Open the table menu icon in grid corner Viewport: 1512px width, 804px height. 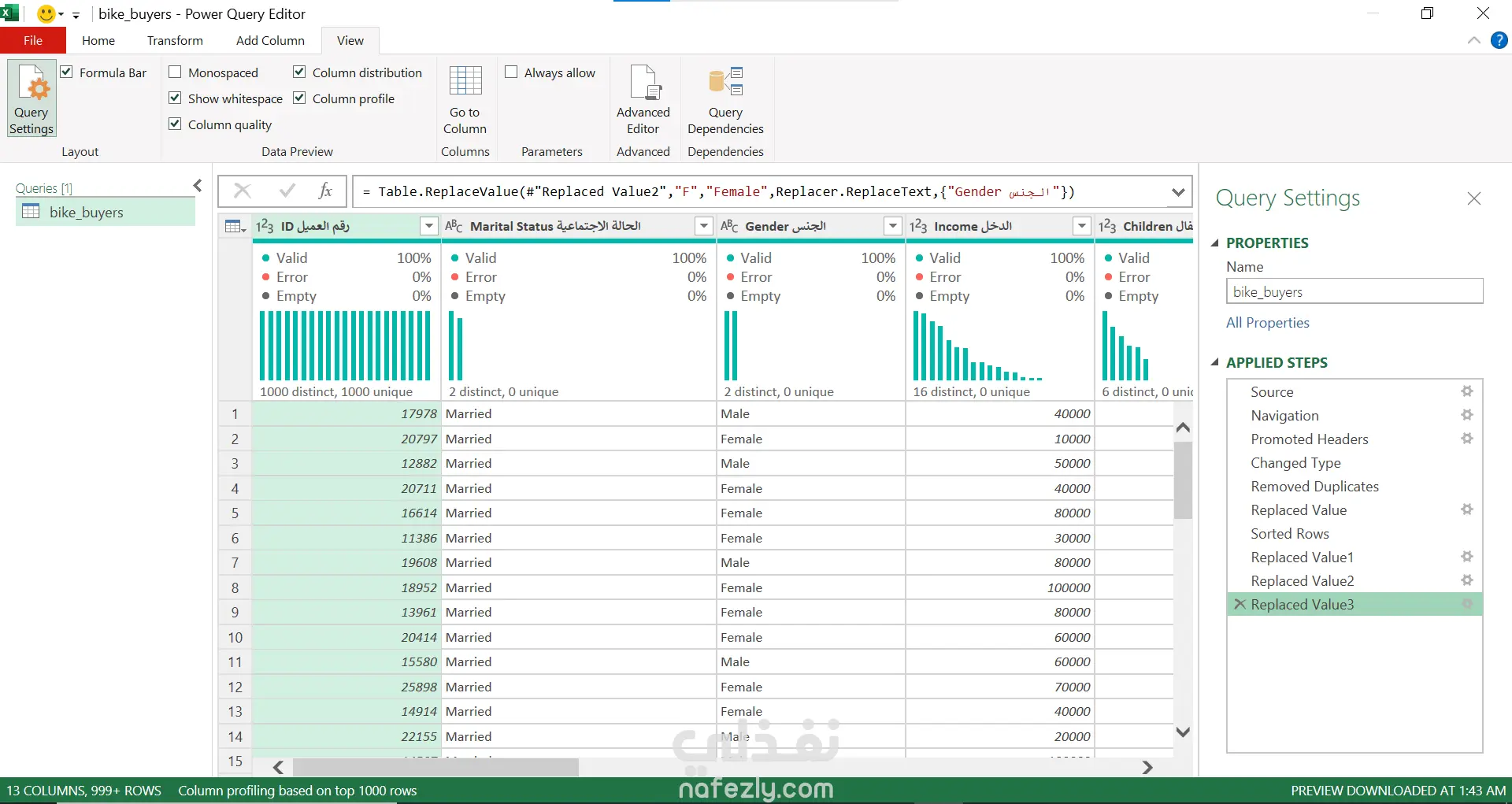(x=235, y=227)
